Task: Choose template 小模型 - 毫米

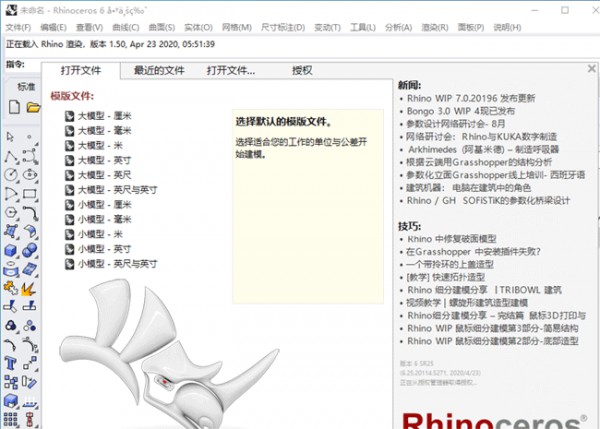Action: point(98,219)
